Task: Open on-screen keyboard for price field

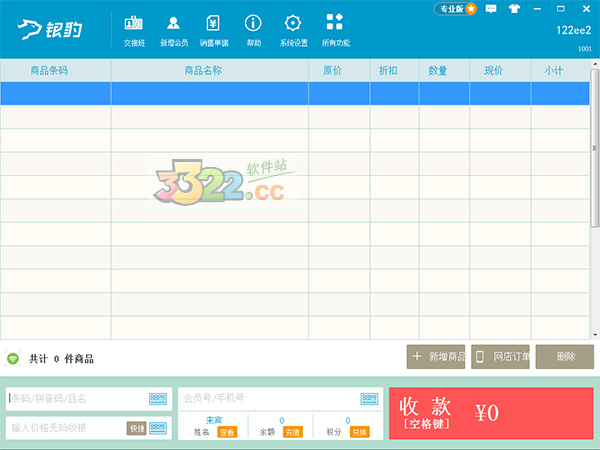Action: click(x=158, y=428)
